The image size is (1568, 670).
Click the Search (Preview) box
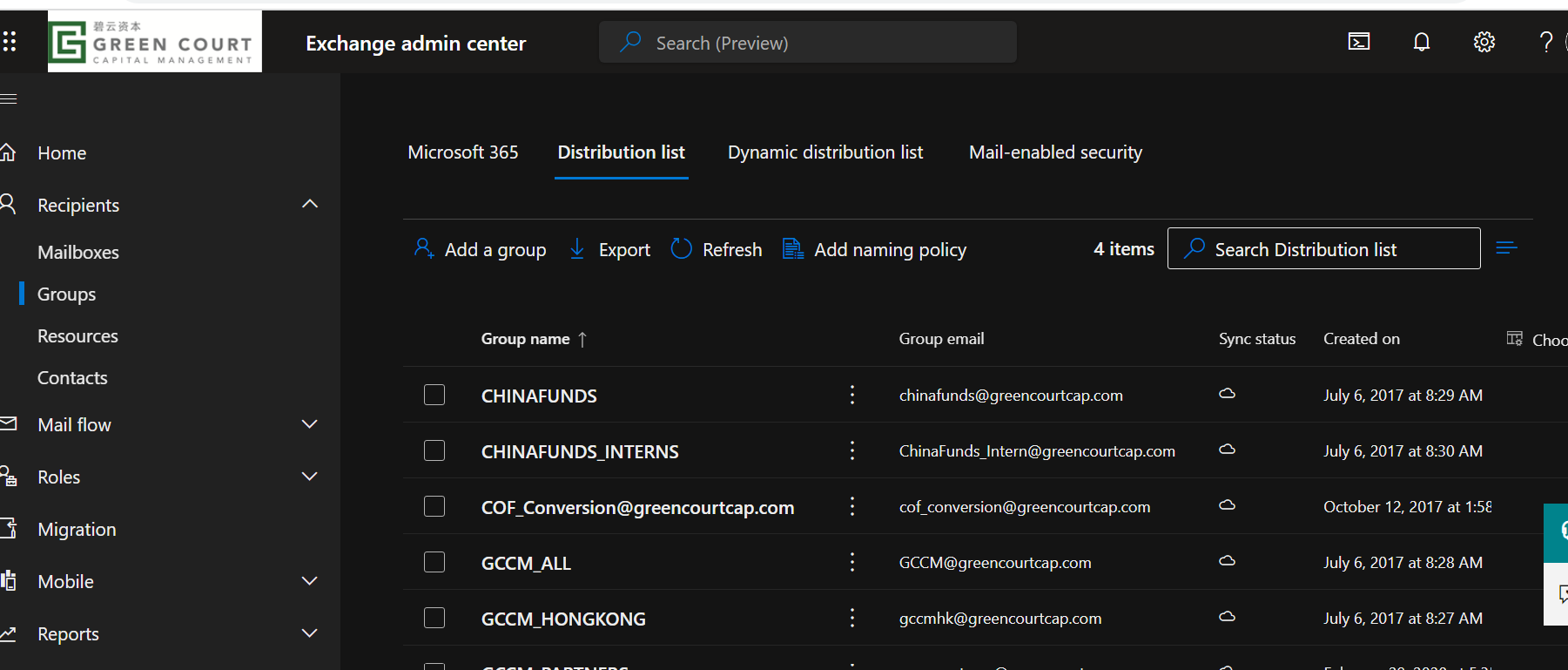pos(808,42)
